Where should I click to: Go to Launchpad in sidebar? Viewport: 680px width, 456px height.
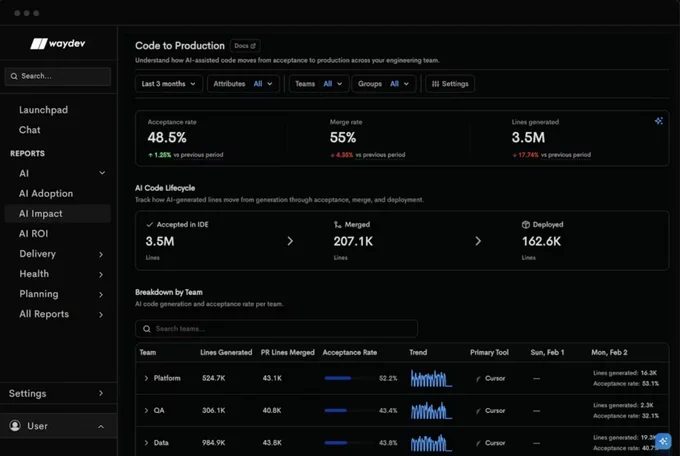tap(43, 110)
